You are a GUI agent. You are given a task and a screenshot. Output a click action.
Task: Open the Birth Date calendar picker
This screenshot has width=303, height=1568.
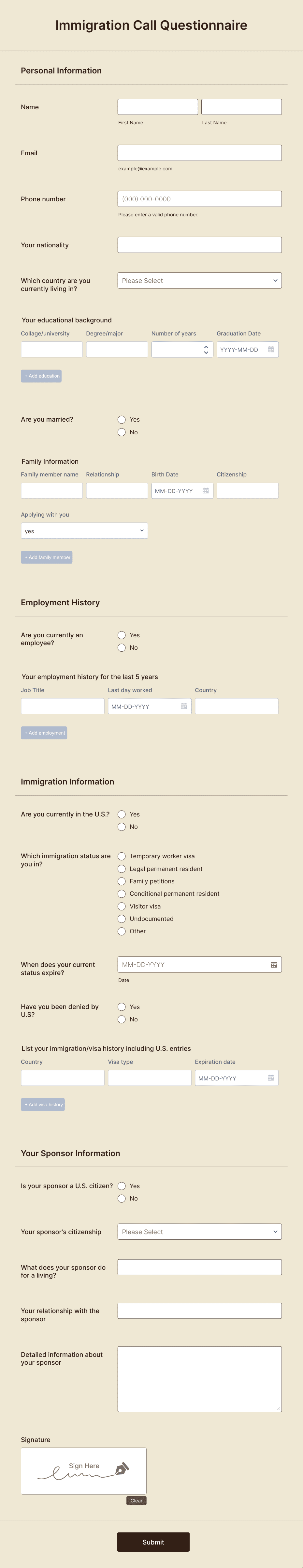click(206, 490)
